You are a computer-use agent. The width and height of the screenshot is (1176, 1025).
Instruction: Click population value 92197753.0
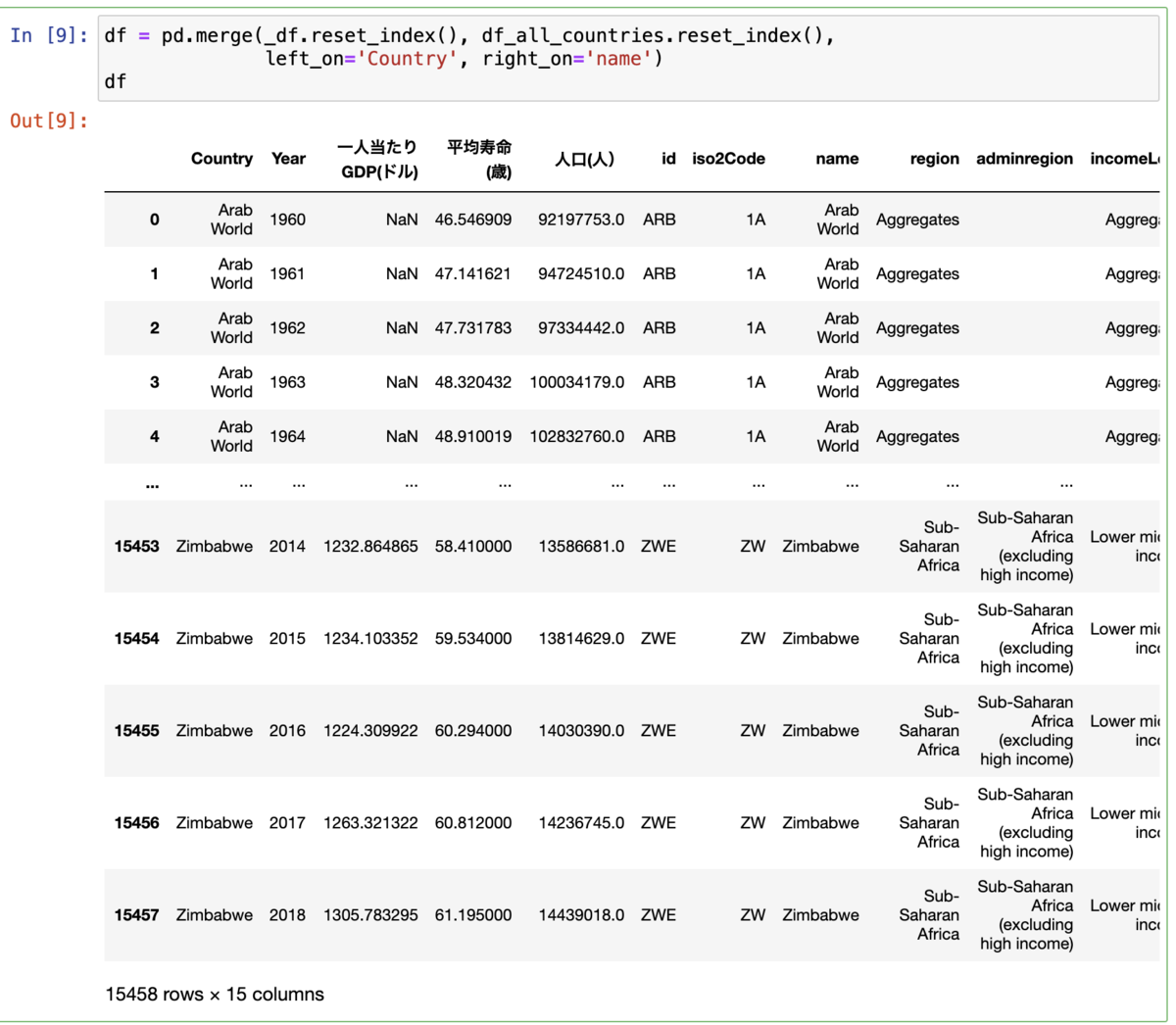point(581,220)
